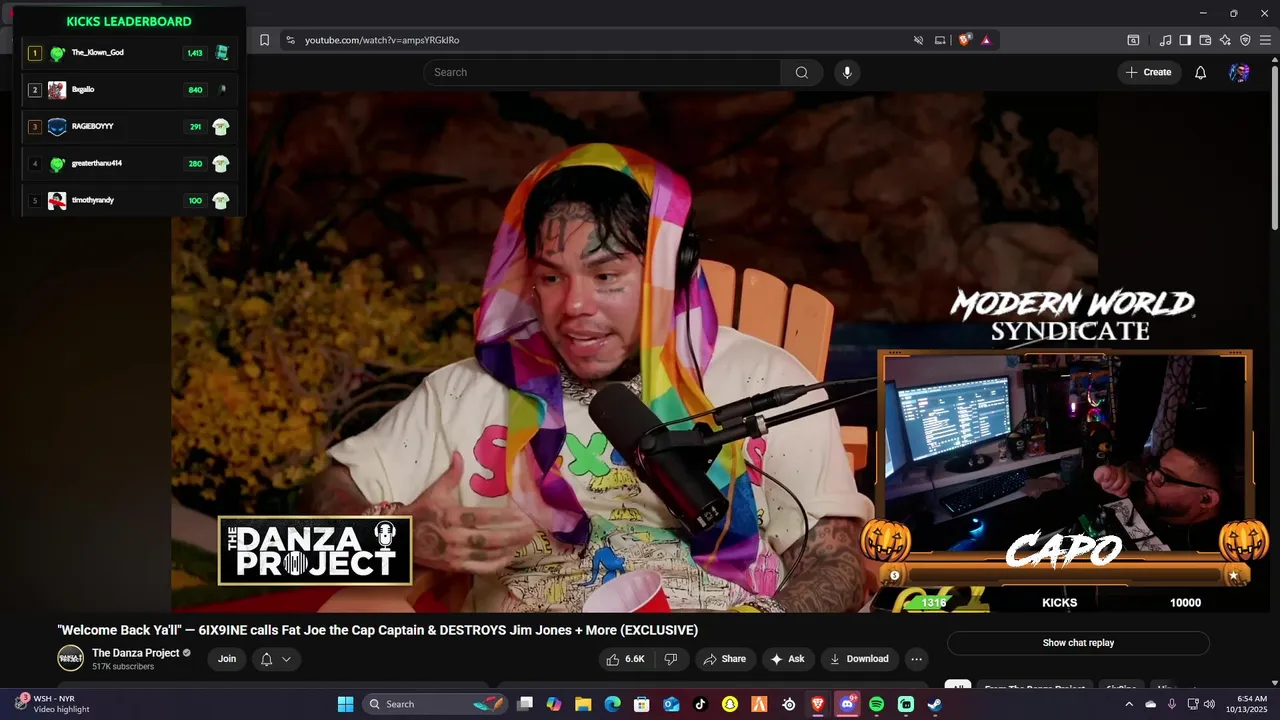Open Discord from the taskbar

coord(847,704)
